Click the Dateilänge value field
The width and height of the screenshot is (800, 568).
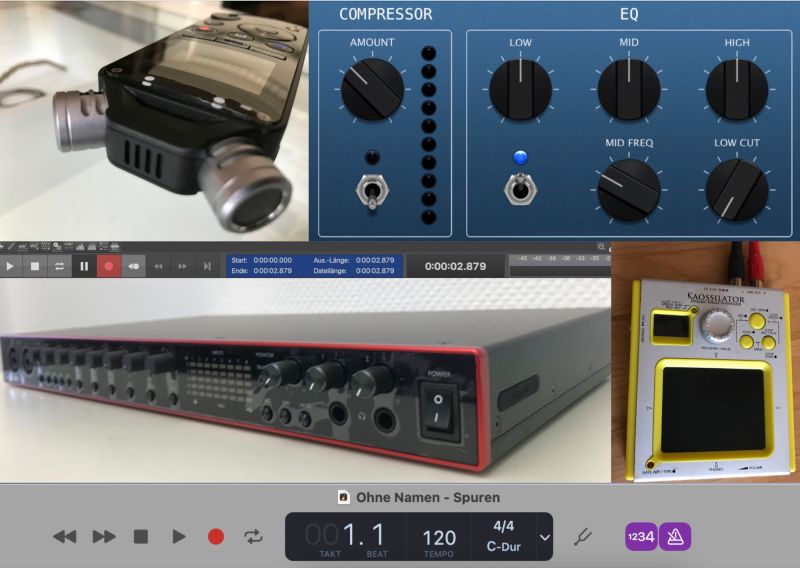375,271
